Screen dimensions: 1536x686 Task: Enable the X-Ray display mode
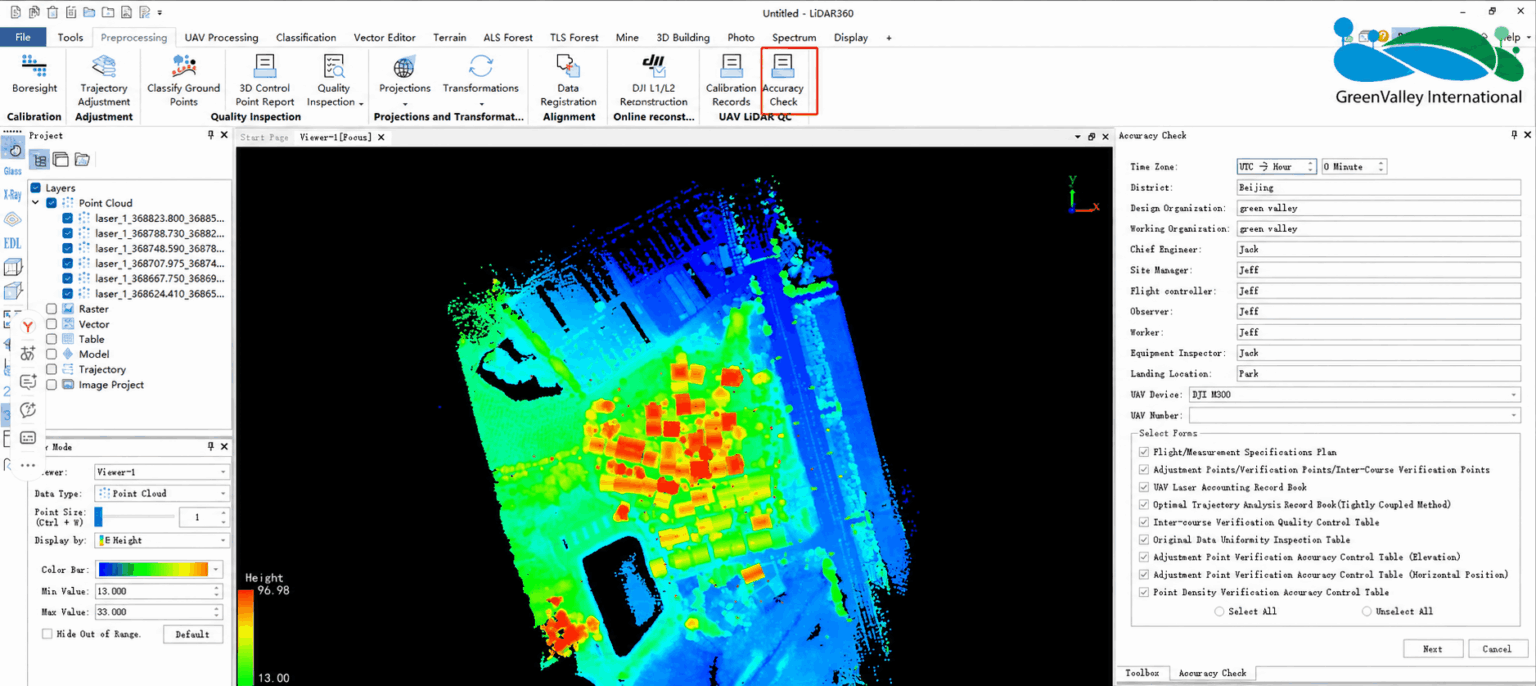click(x=13, y=195)
